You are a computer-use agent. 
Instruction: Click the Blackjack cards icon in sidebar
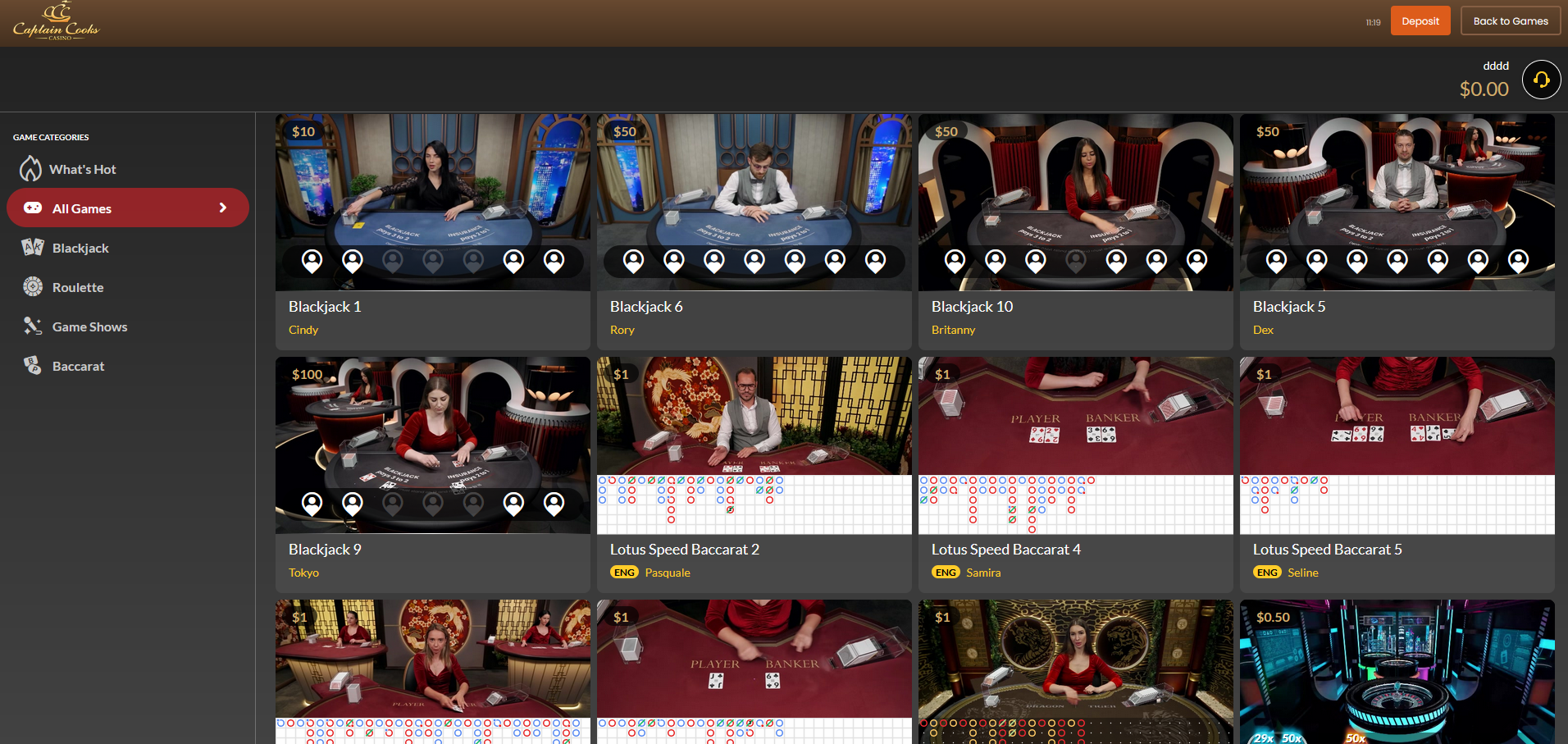pyautogui.click(x=33, y=248)
